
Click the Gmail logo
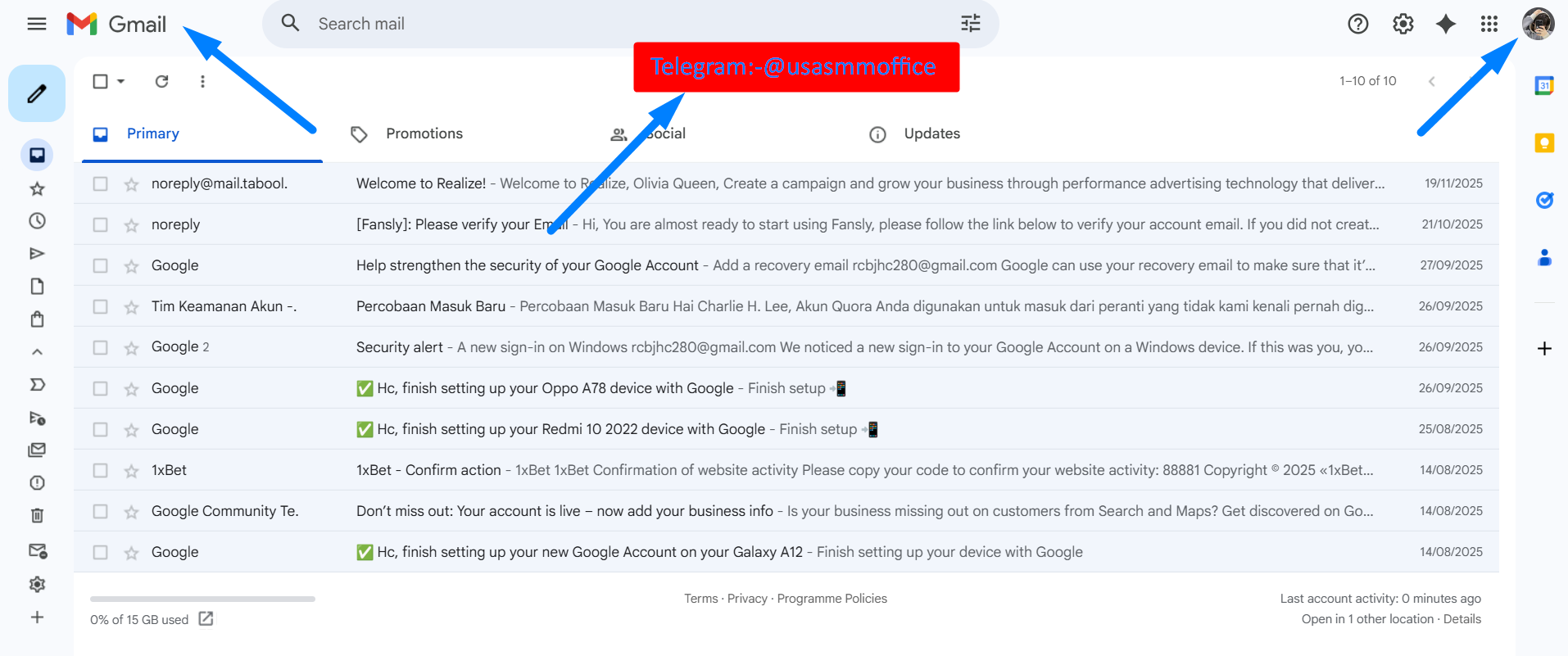[116, 24]
